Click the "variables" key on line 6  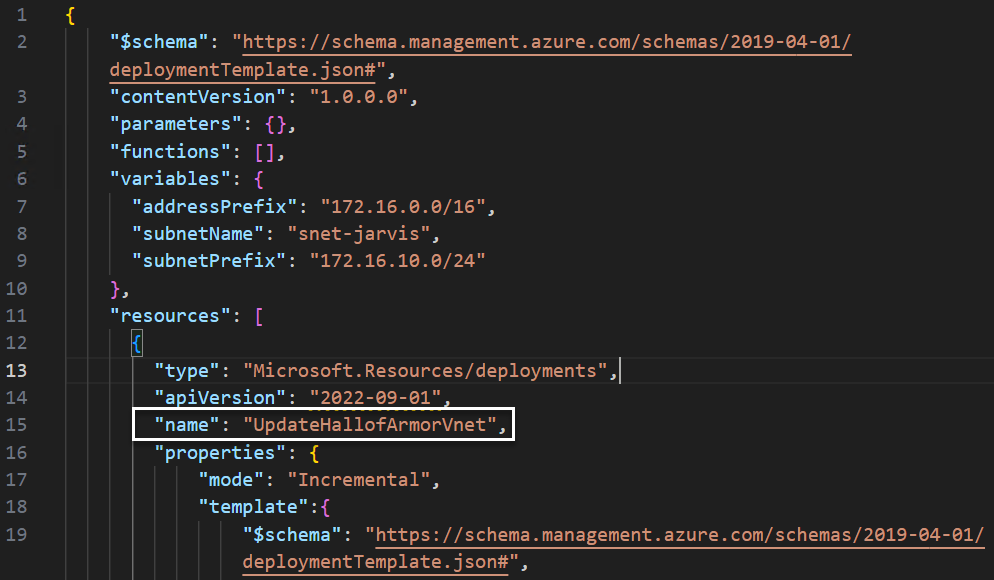[171, 179]
